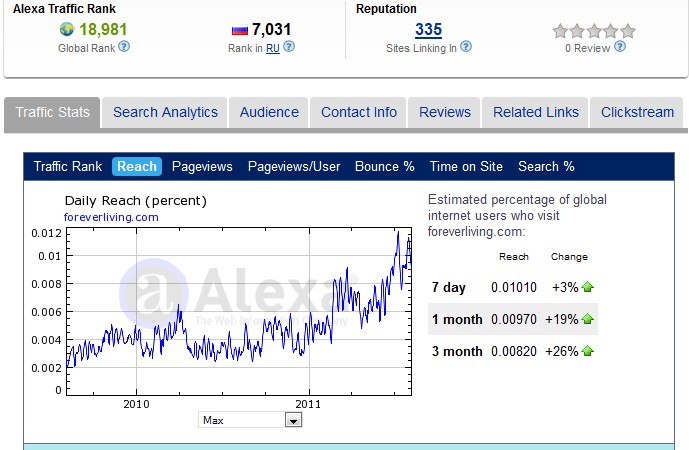This screenshot has width=689, height=450.
Task: Click the foreverliving.com chart legend link
Action: (x=111, y=217)
